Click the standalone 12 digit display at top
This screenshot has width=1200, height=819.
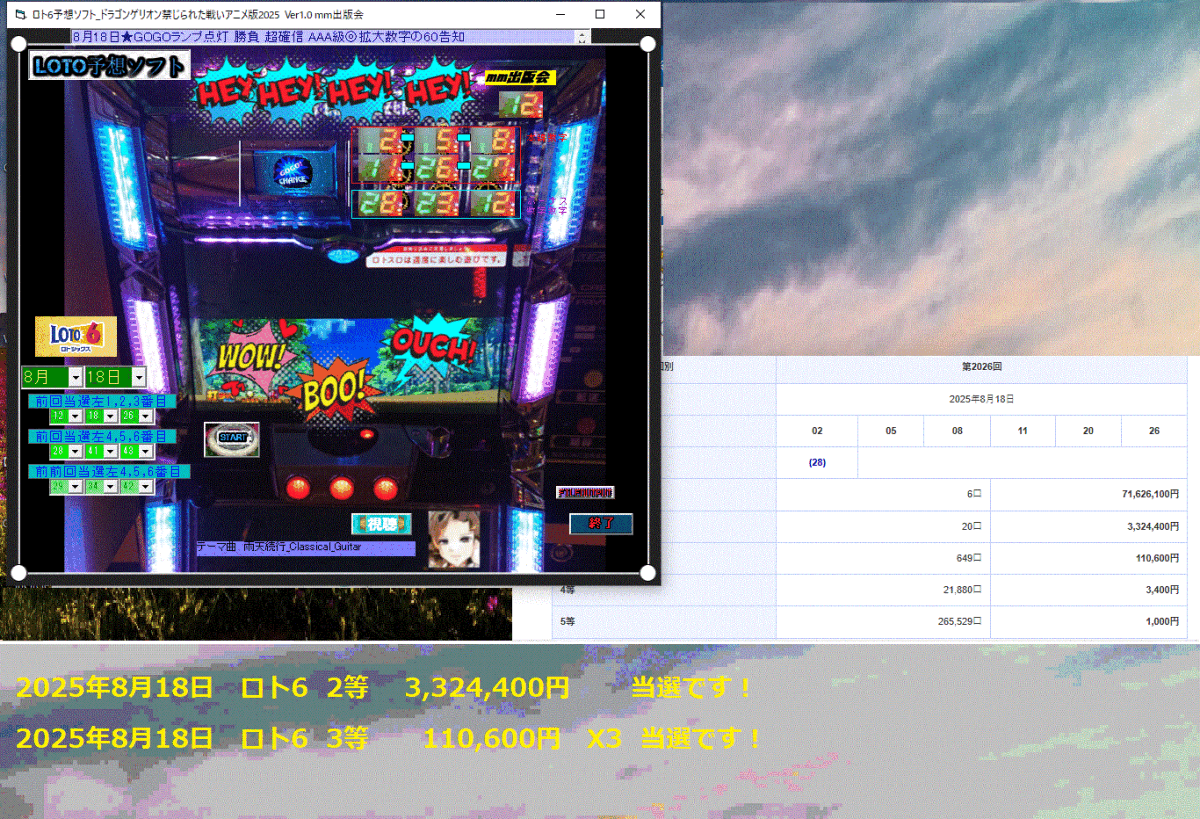click(x=520, y=105)
